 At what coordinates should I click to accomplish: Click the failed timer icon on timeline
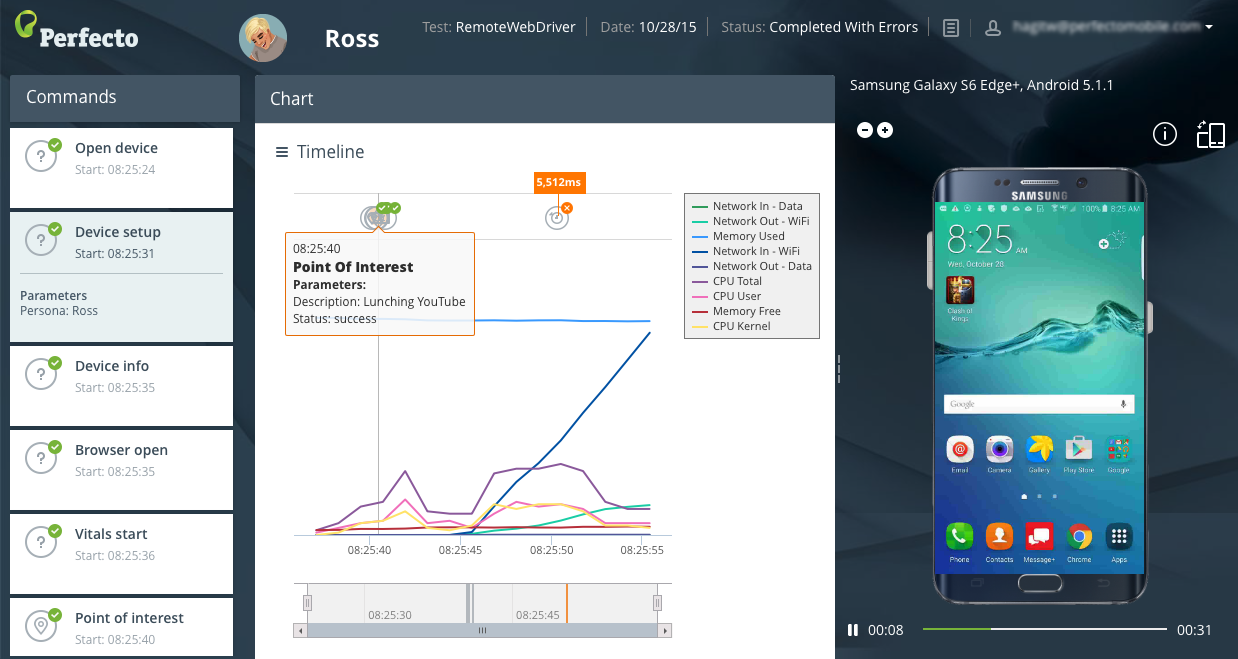(x=557, y=217)
